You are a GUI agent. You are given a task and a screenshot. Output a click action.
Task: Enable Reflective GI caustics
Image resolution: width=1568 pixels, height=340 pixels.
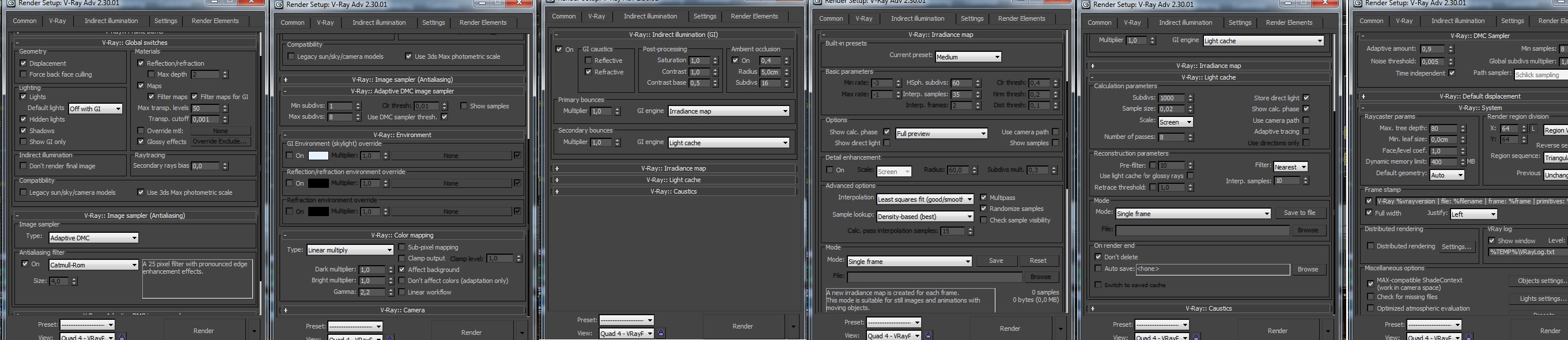click(588, 61)
